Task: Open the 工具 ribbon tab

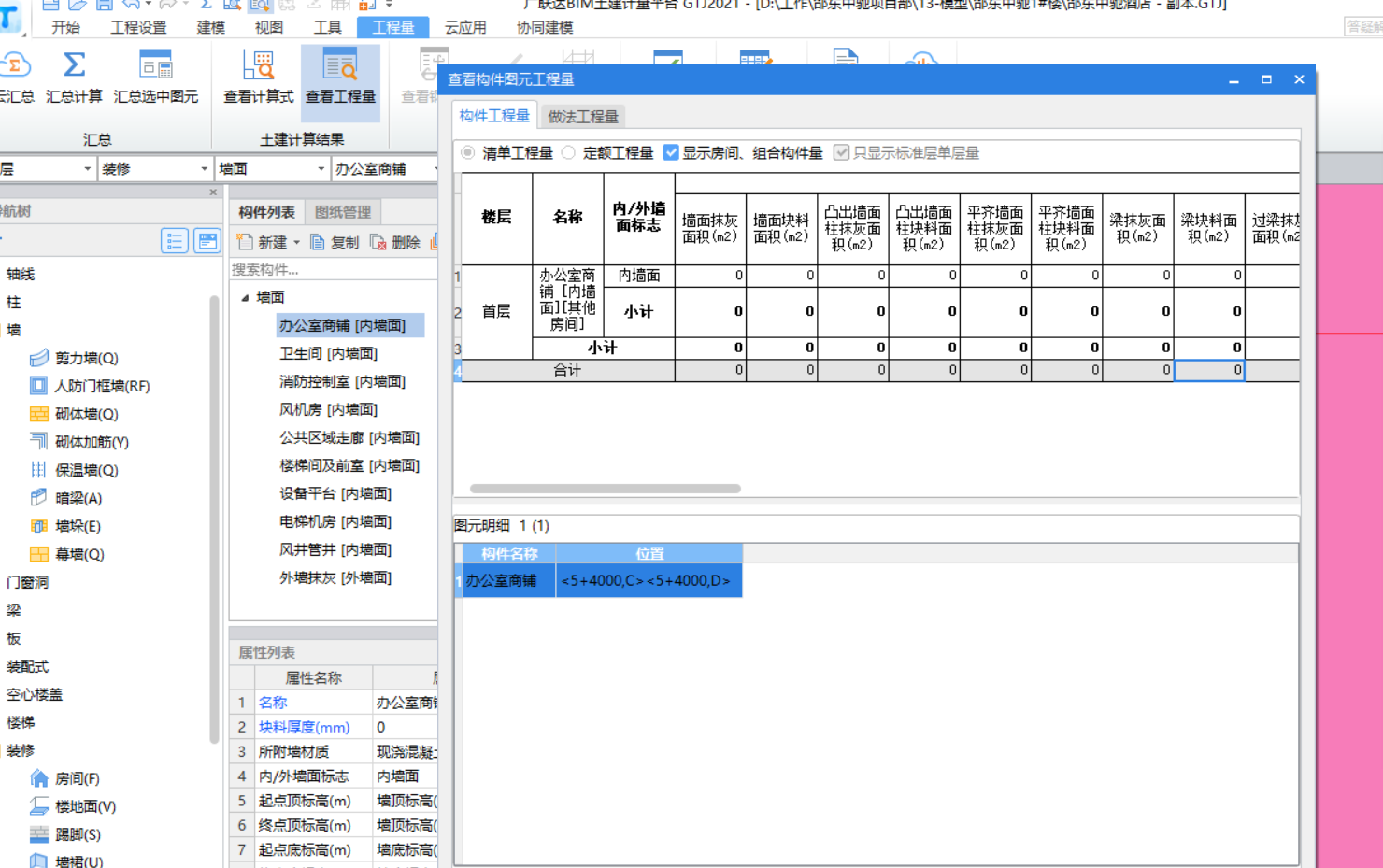Action: pyautogui.click(x=327, y=27)
